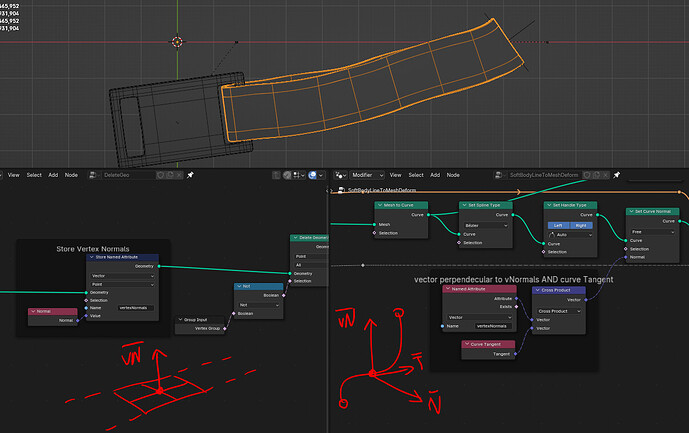Open the editor type selector icon

[x=340, y=175]
